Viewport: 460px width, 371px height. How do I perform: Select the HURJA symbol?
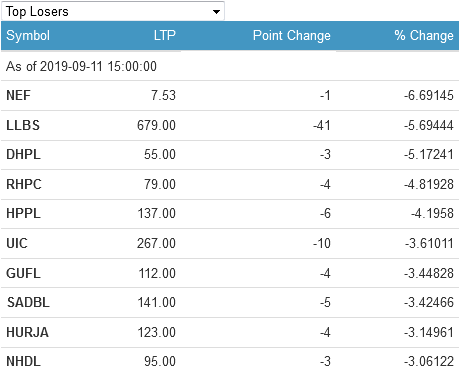point(27,332)
